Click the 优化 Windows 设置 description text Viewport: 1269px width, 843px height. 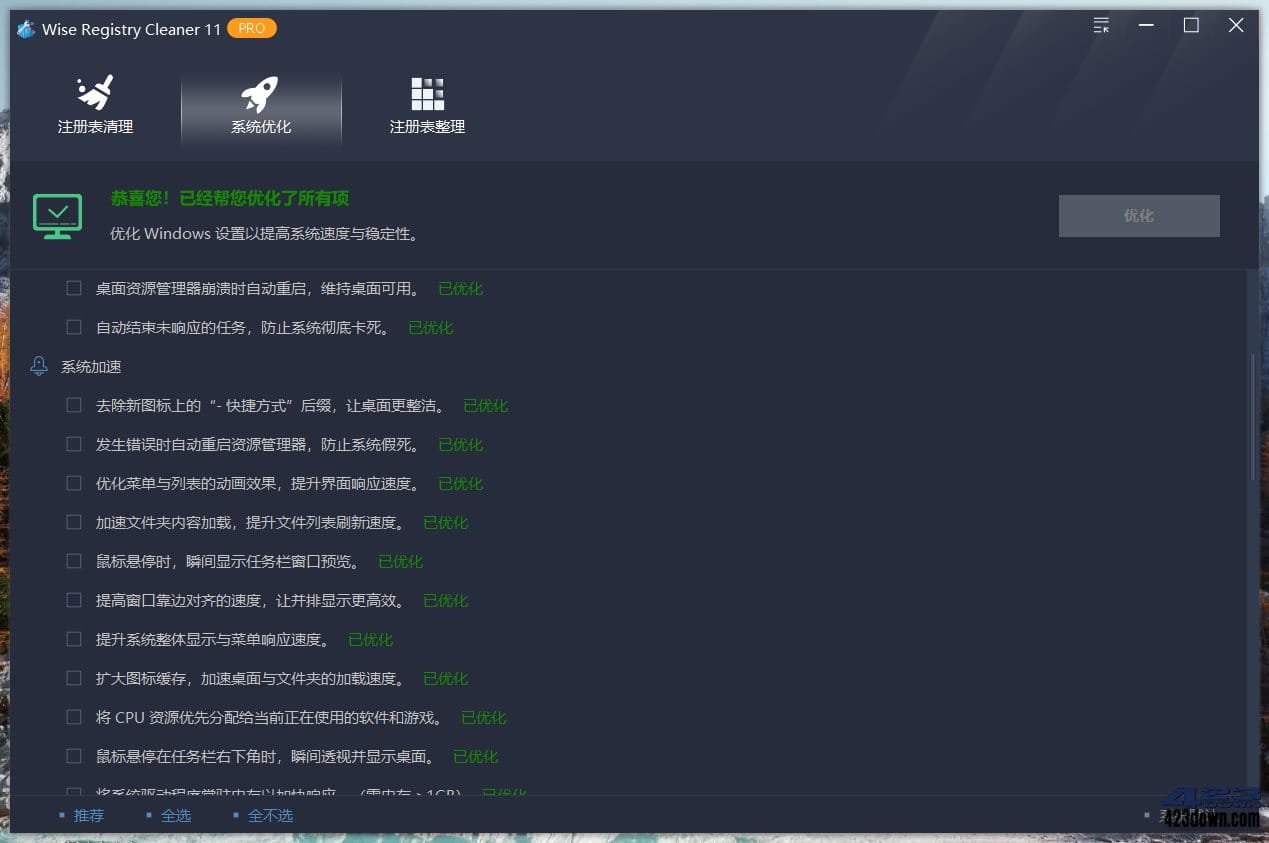pos(264,234)
